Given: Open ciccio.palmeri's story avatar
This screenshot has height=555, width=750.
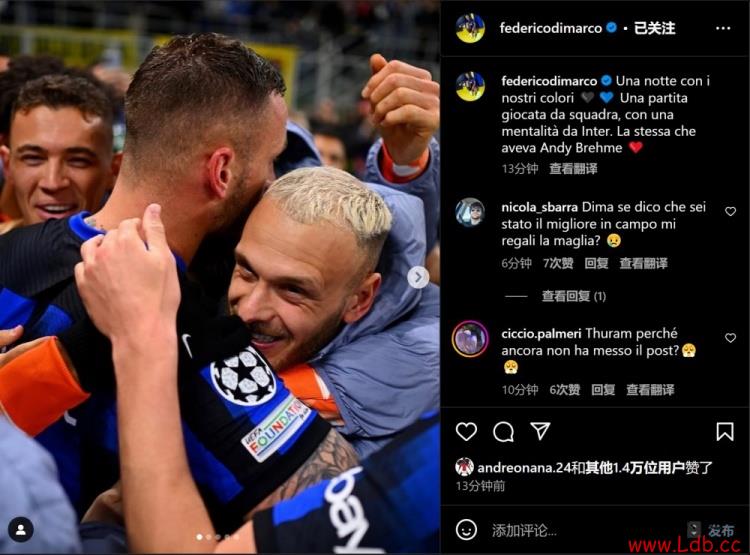Looking at the screenshot, I should tap(470, 339).
